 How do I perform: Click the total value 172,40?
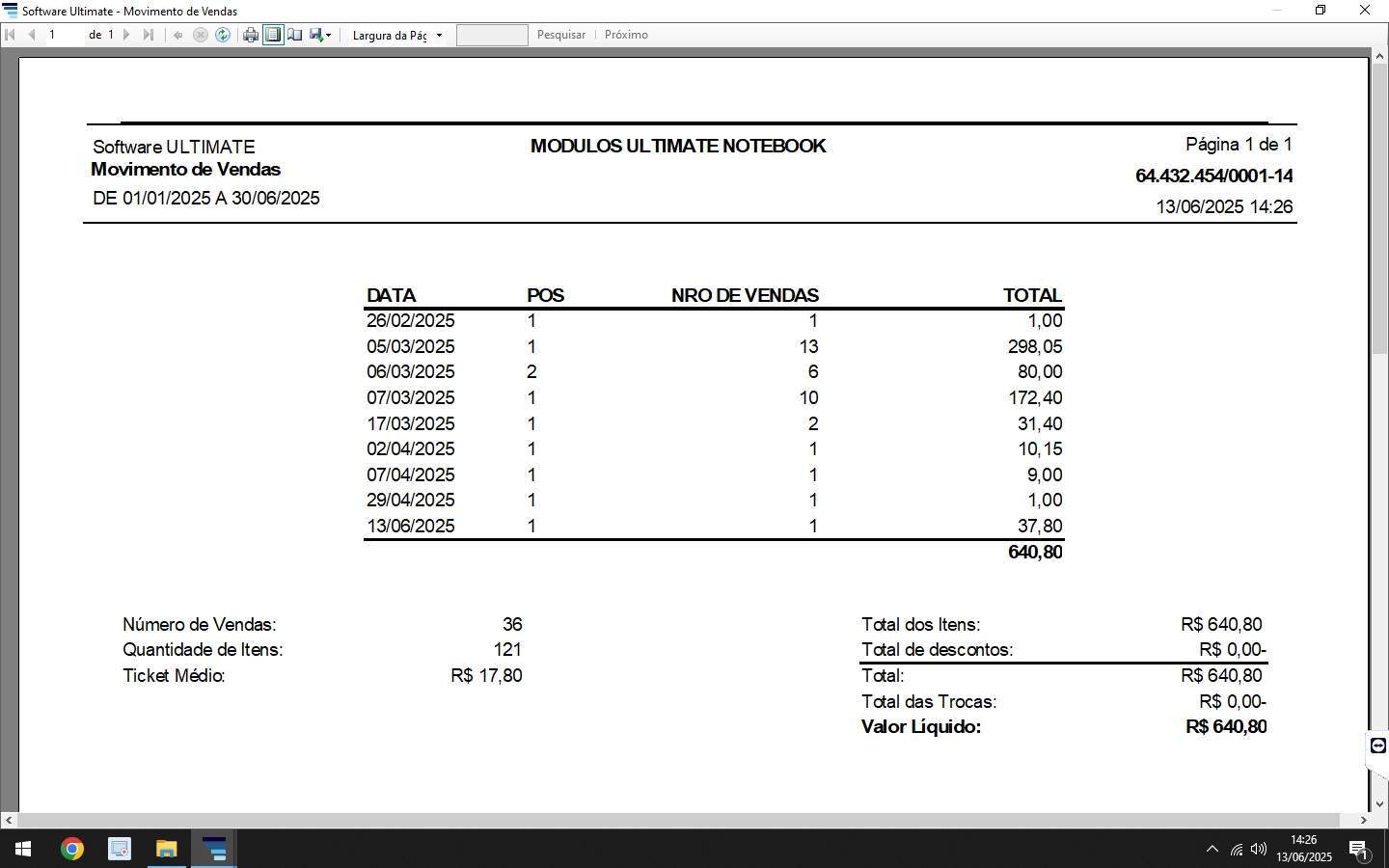coord(1035,397)
